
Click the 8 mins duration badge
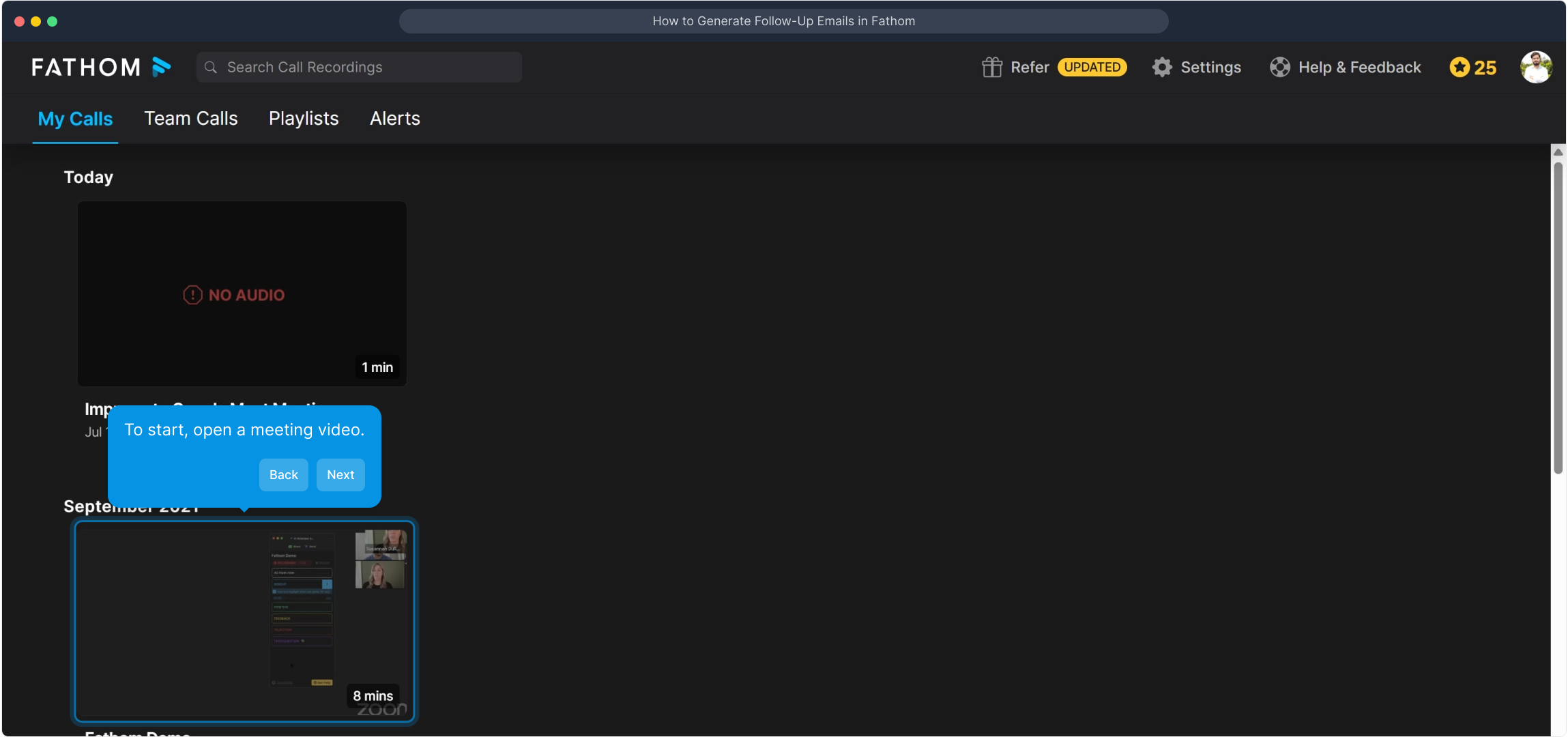(x=373, y=696)
